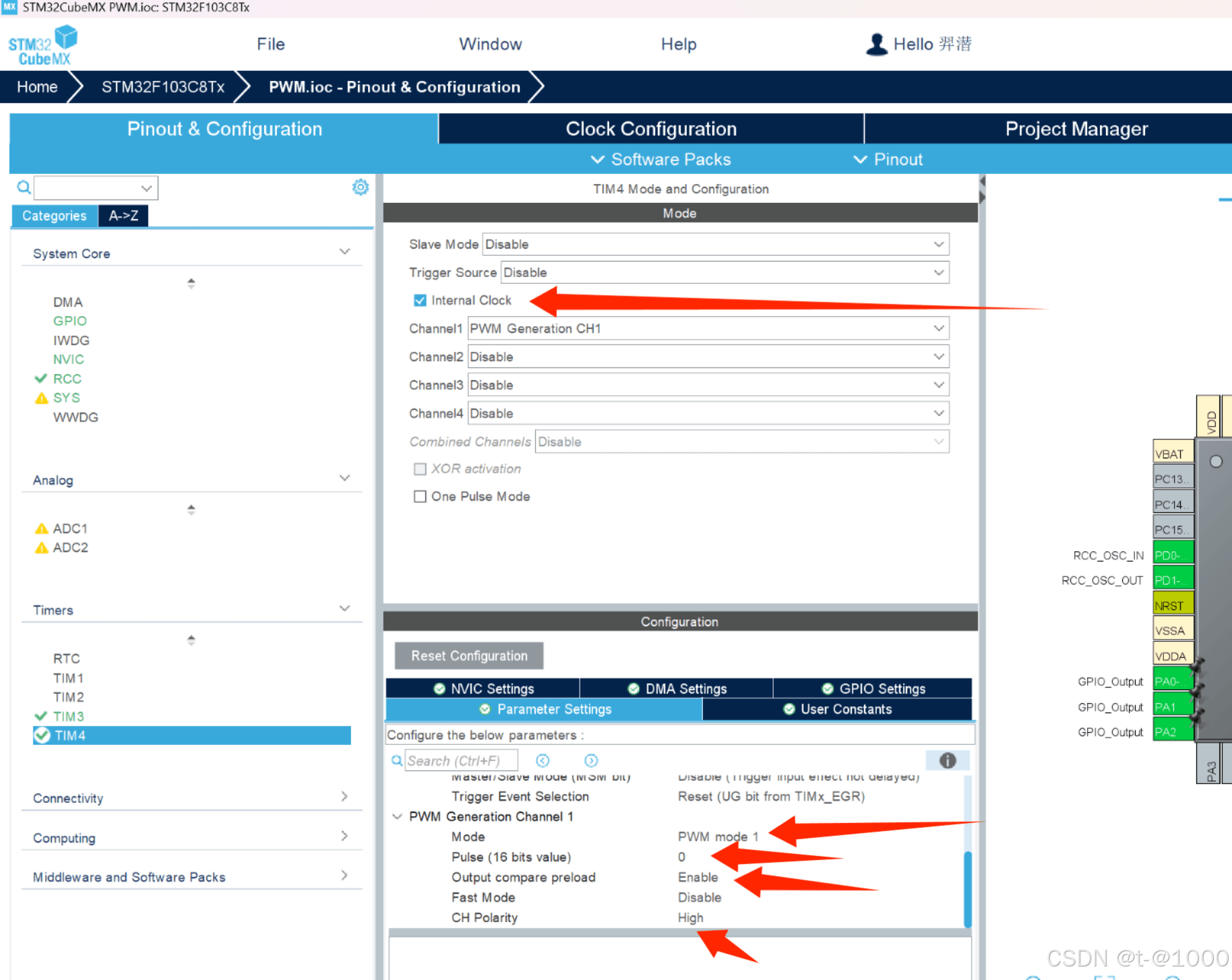Image resolution: width=1232 pixels, height=980 pixels.
Task: Open the Channel2 dropdown
Action: tap(708, 357)
